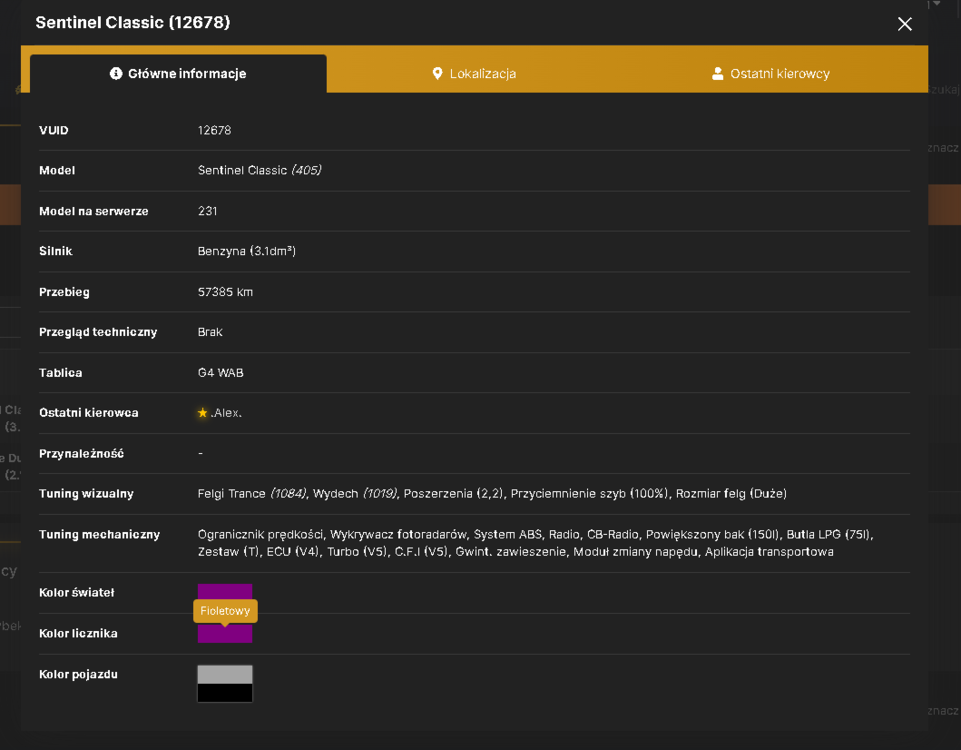961x750 pixels.
Task: Select the model value Sentinel Classic (405)
Action: 259,170
